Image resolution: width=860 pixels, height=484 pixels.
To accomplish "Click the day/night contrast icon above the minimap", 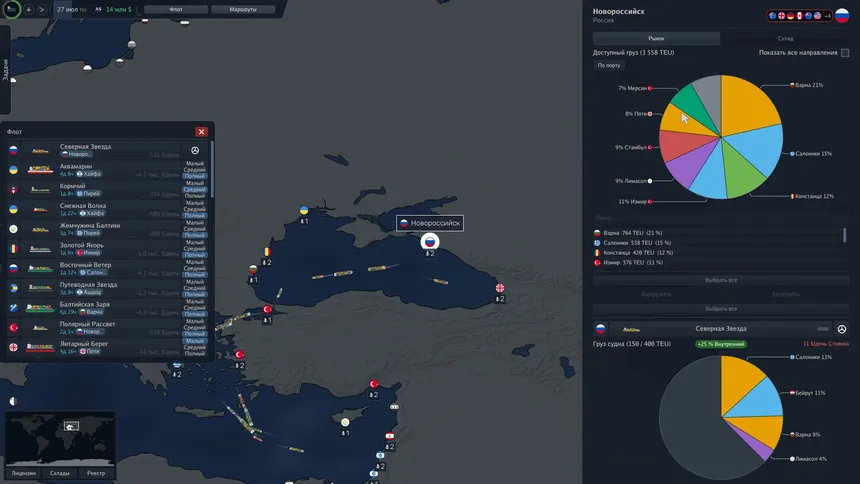I will click(12, 401).
